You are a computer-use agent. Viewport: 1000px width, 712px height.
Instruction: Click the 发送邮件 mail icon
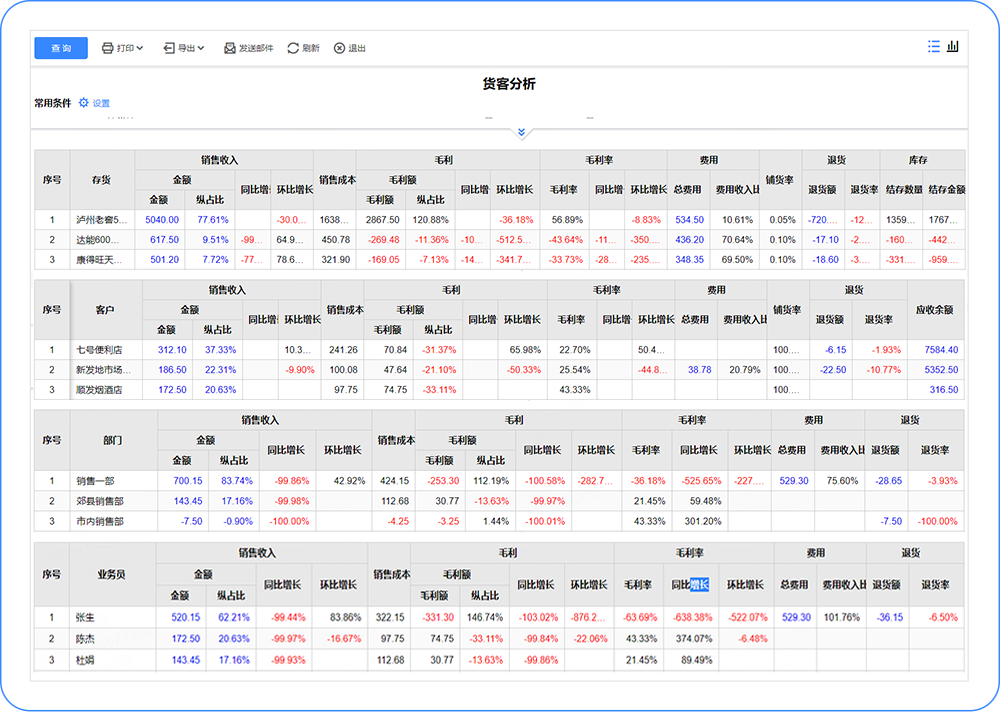click(x=230, y=48)
